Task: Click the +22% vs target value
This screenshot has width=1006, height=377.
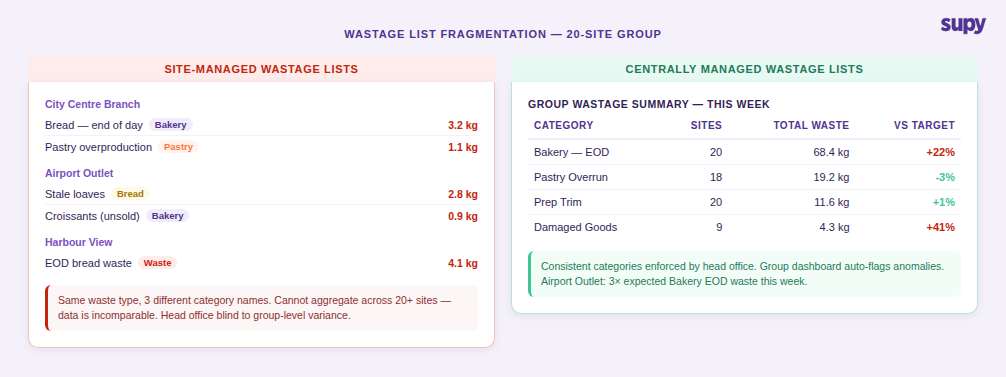Action: pyautogui.click(x=940, y=153)
